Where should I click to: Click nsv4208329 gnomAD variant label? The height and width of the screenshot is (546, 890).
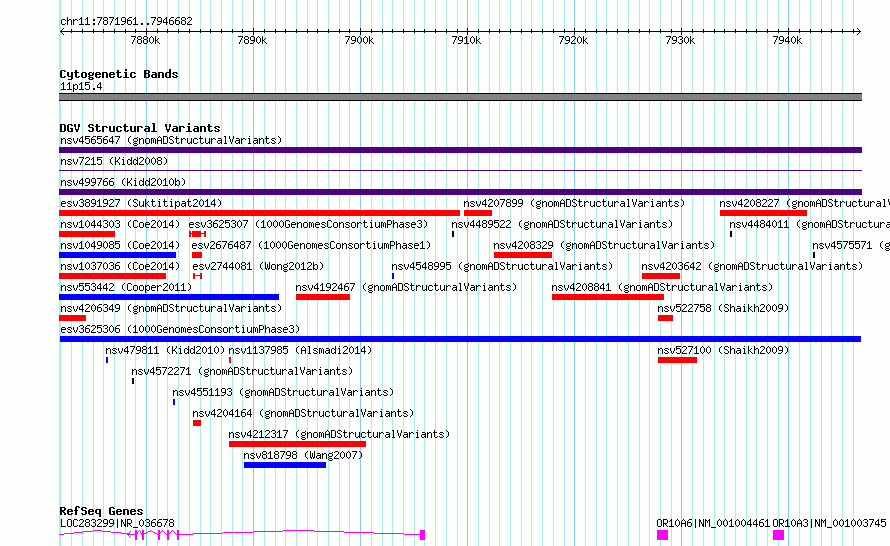pos(604,245)
